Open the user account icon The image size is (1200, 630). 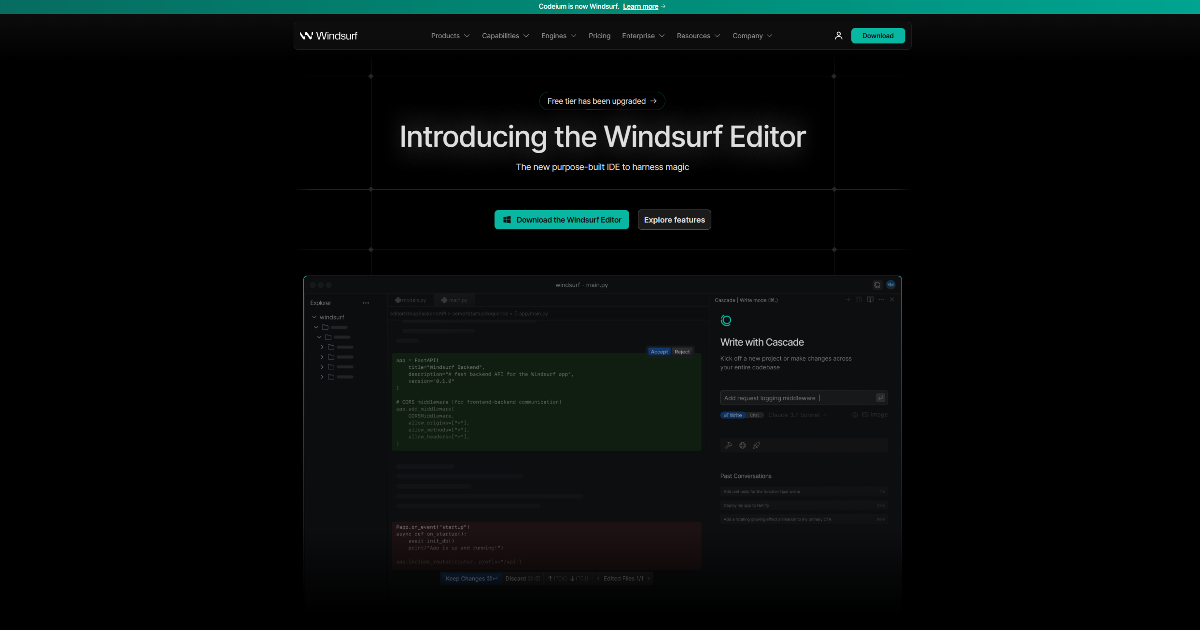click(838, 36)
